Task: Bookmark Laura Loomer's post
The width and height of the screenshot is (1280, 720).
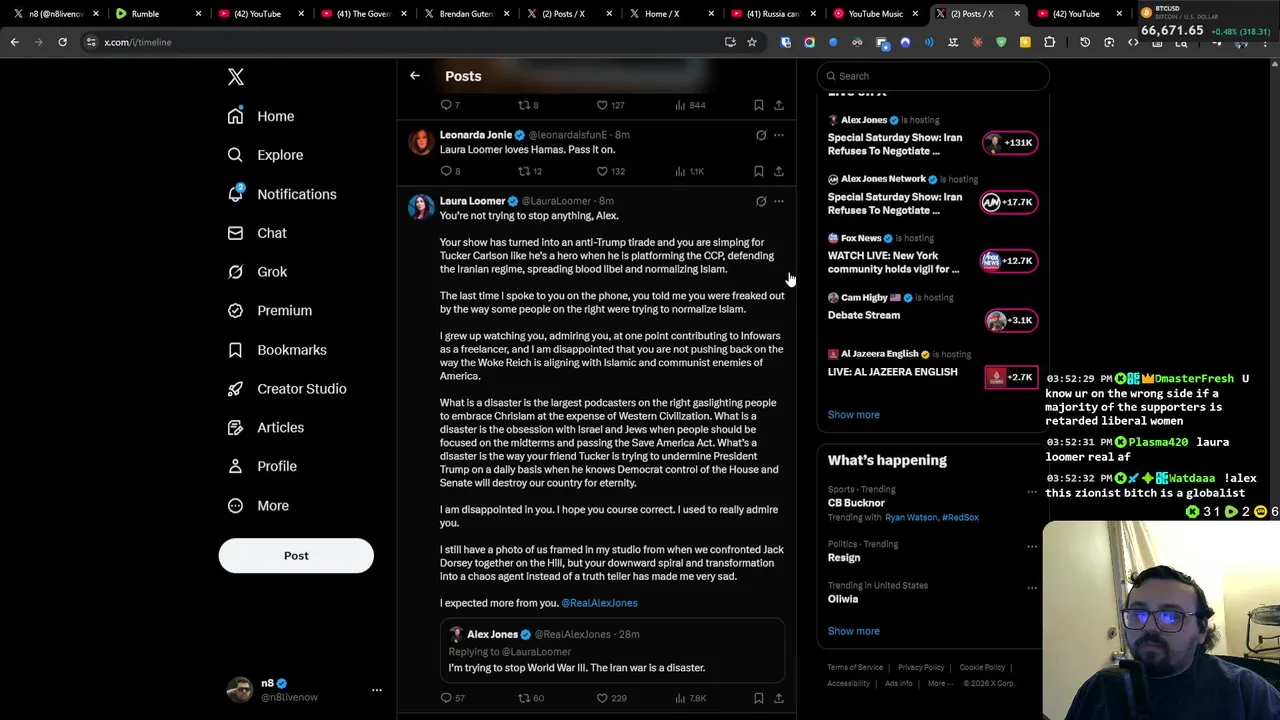Action: tap(759, 698)
